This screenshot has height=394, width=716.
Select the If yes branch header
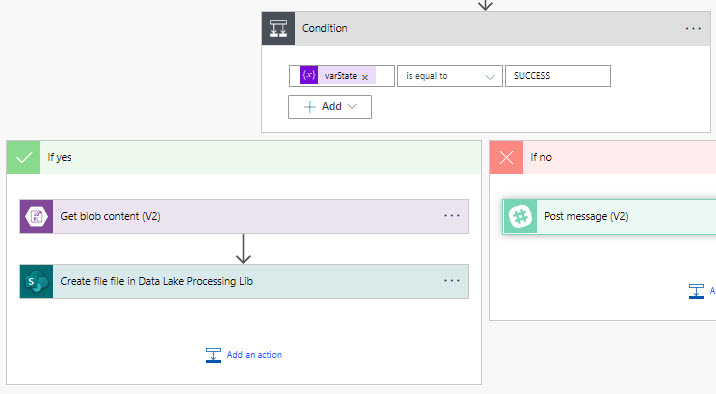pyautogui.click(x=244, y=158)
